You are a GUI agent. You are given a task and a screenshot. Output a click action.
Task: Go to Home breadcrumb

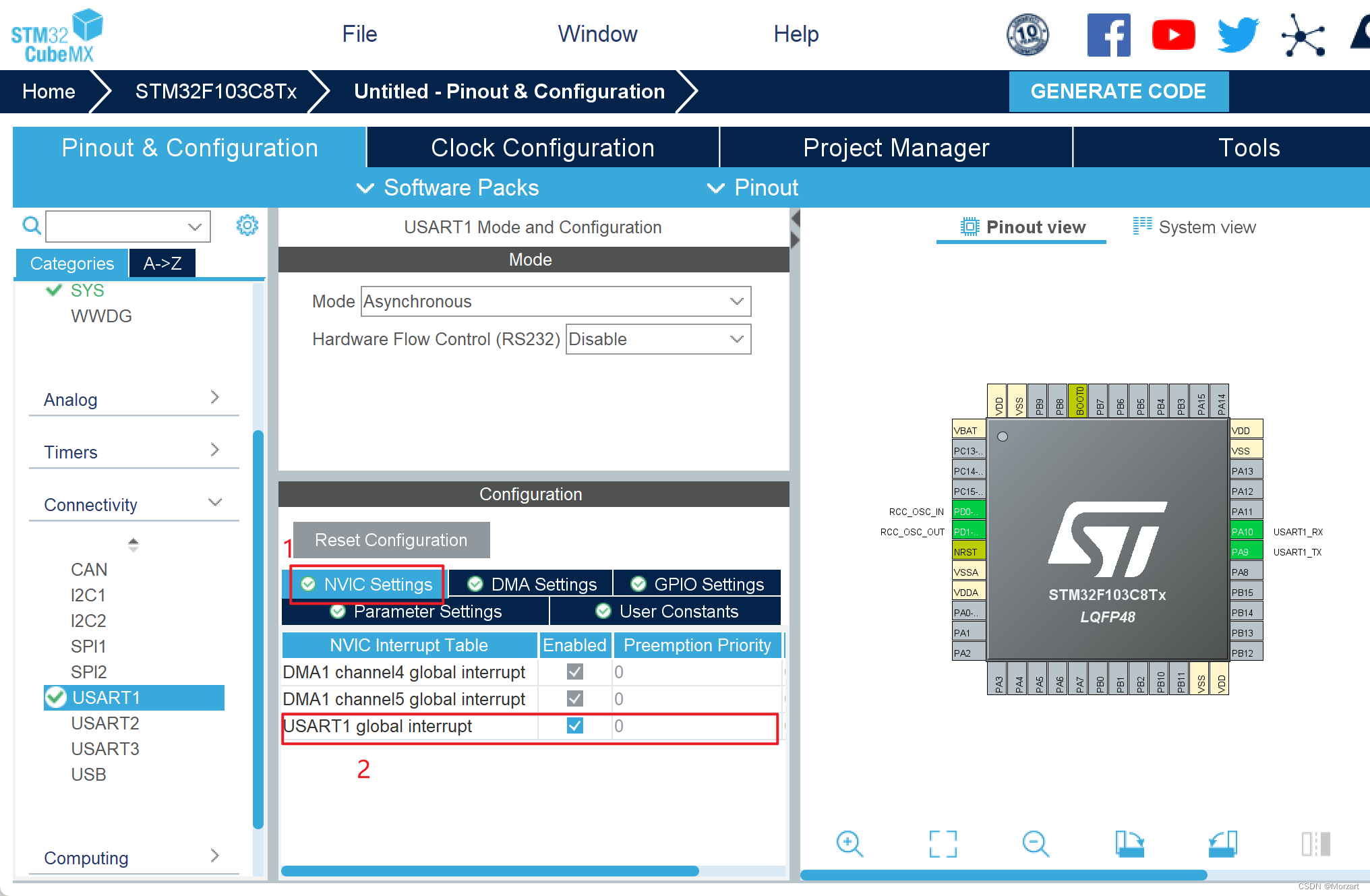pos(49,91)
